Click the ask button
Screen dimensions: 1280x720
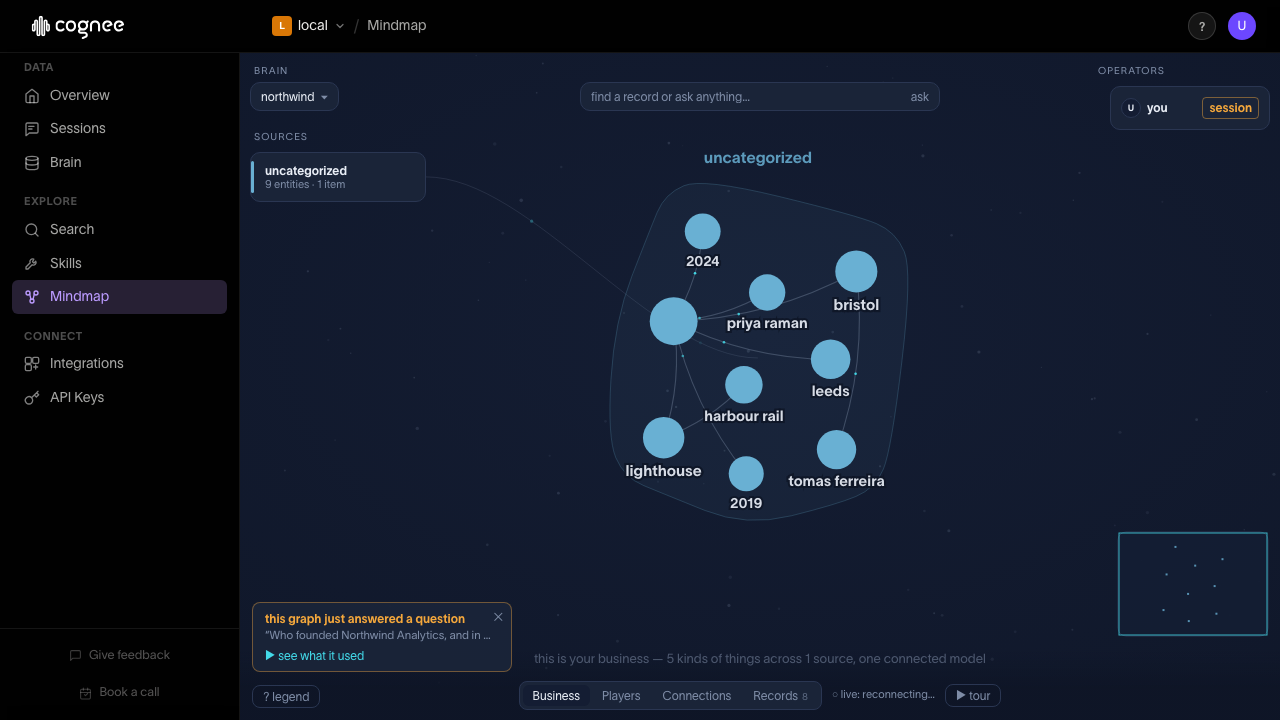click(x=920, y=97)
